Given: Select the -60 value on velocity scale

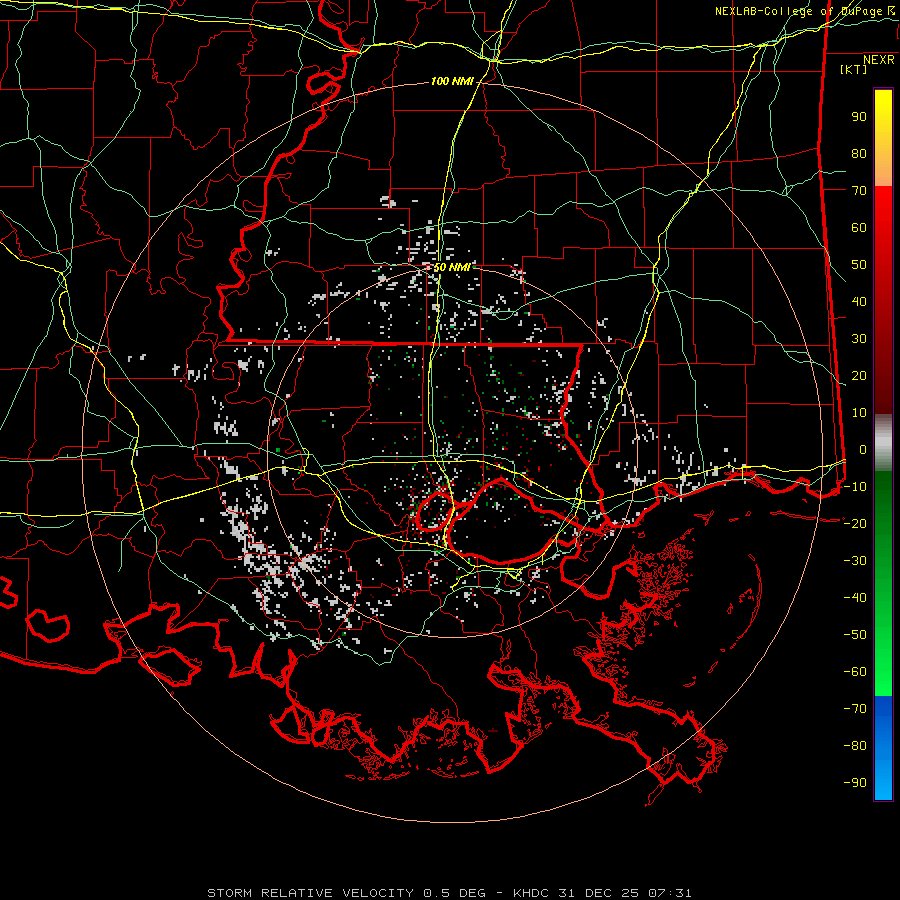Looking at the screenshot, I should pyautogui.click(x=855, y=672).
